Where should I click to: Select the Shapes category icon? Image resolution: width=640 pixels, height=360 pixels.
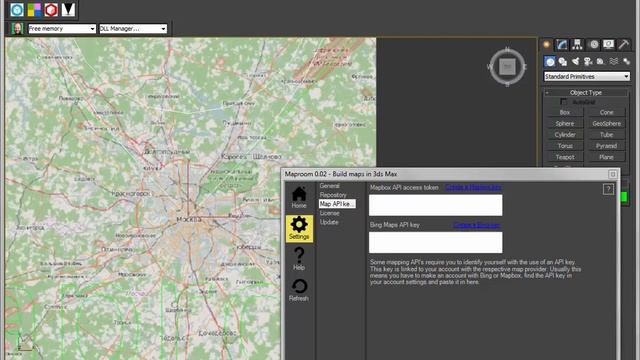pyautogui.click(x=563, y=61)
